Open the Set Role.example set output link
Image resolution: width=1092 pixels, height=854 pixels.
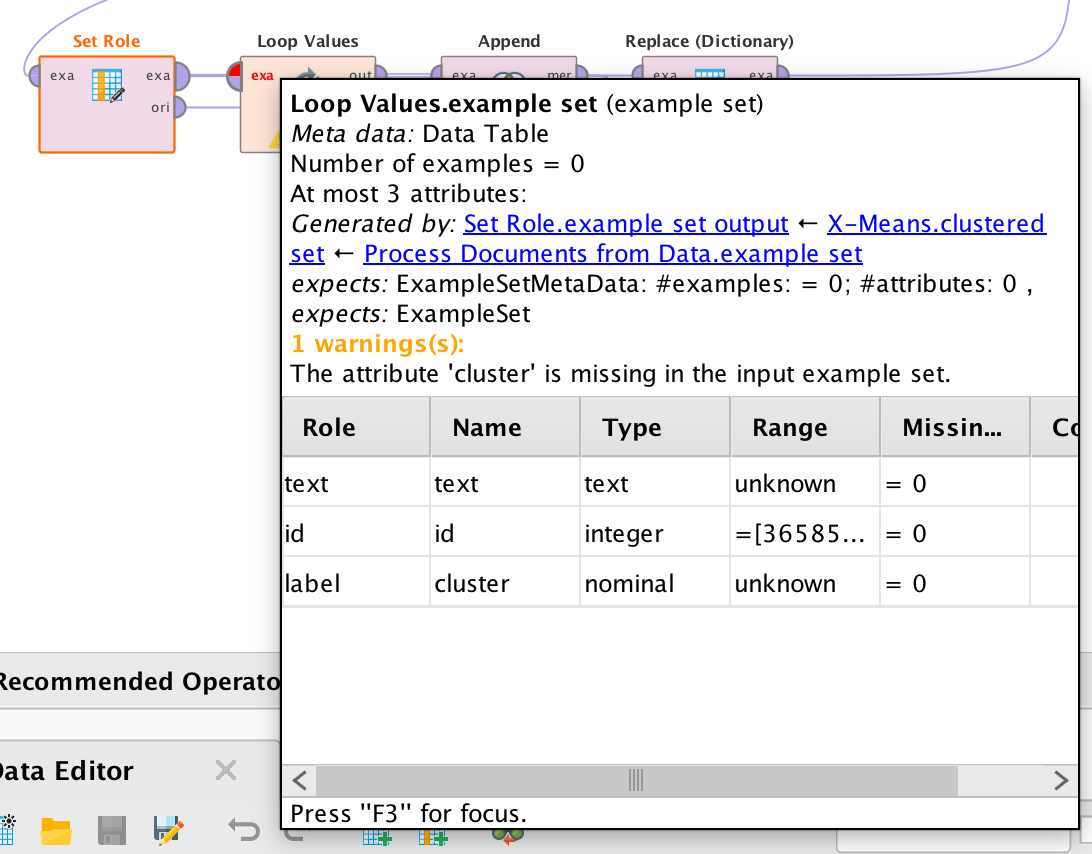click(625, 224)
